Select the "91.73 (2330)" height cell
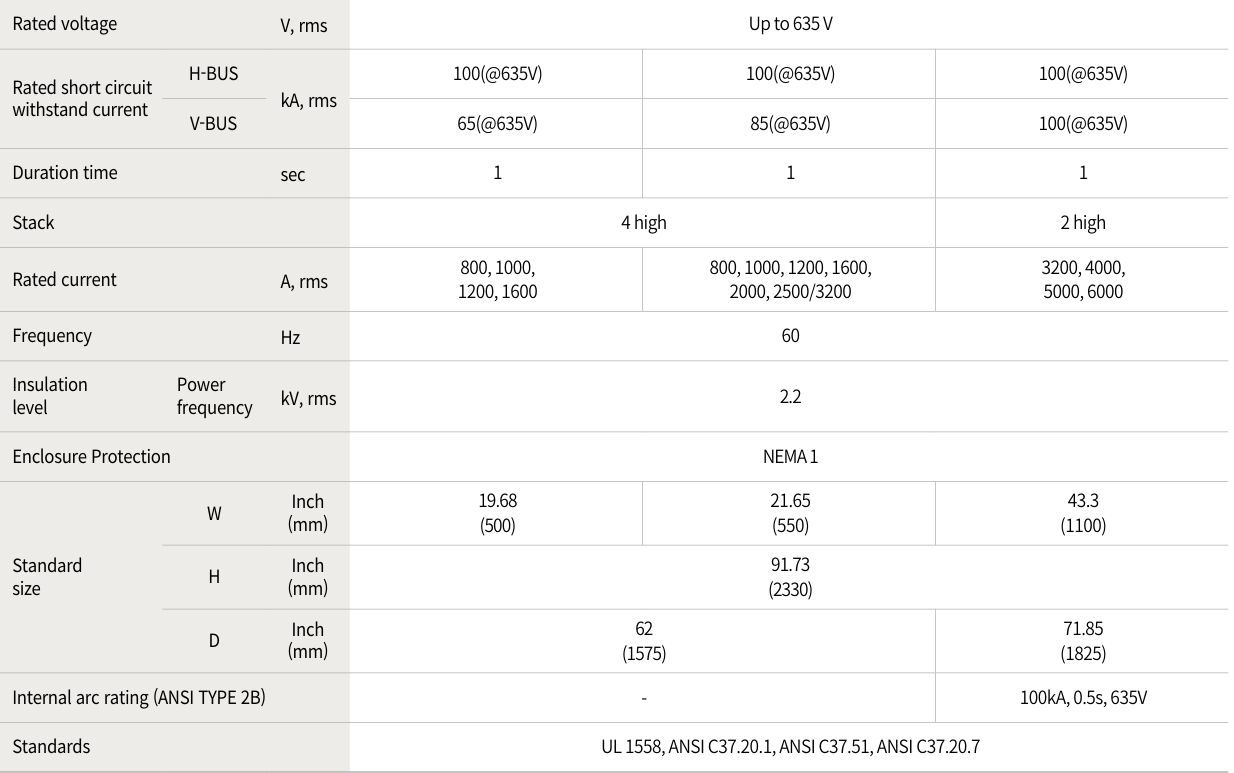Image resolution: width=1234 pixels, height=773 pixels. click(x=790, y=577)
